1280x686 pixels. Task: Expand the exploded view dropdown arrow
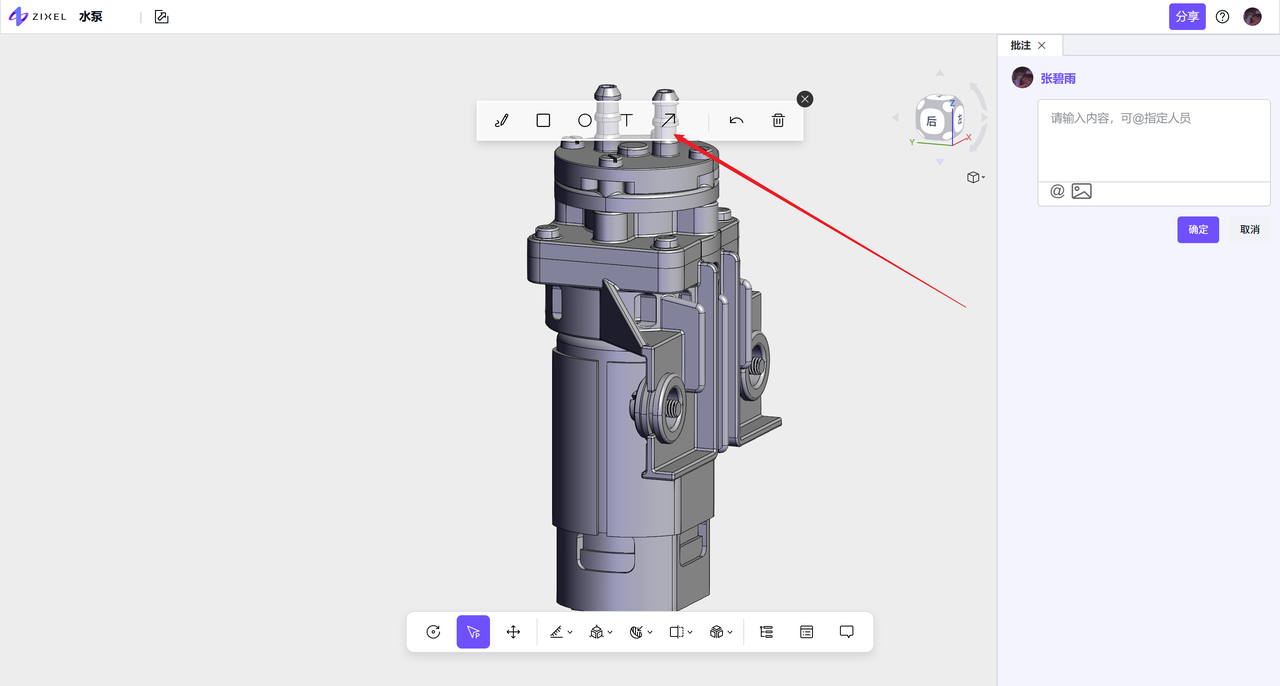pyautogui.click(x=730, y=633)
